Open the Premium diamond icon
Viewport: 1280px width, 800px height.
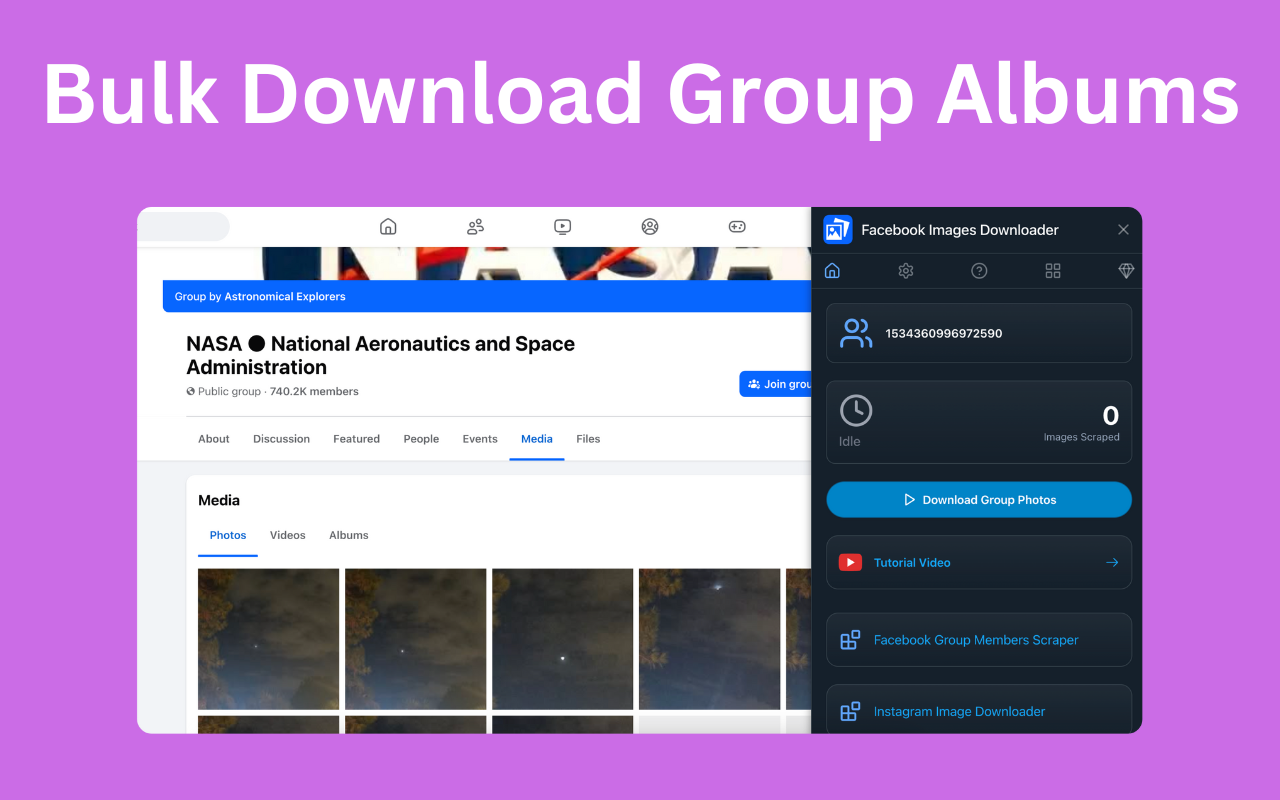1126,271
